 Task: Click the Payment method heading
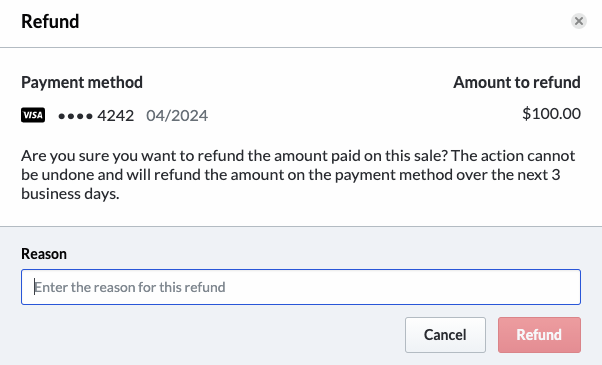(82, 83)
